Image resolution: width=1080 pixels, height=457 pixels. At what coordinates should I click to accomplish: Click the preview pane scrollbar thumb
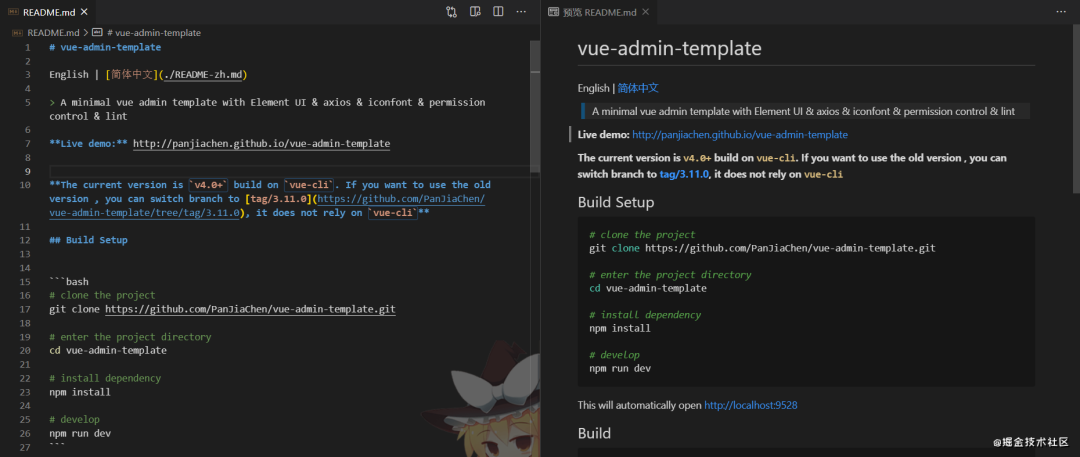tap(1075, 100)
